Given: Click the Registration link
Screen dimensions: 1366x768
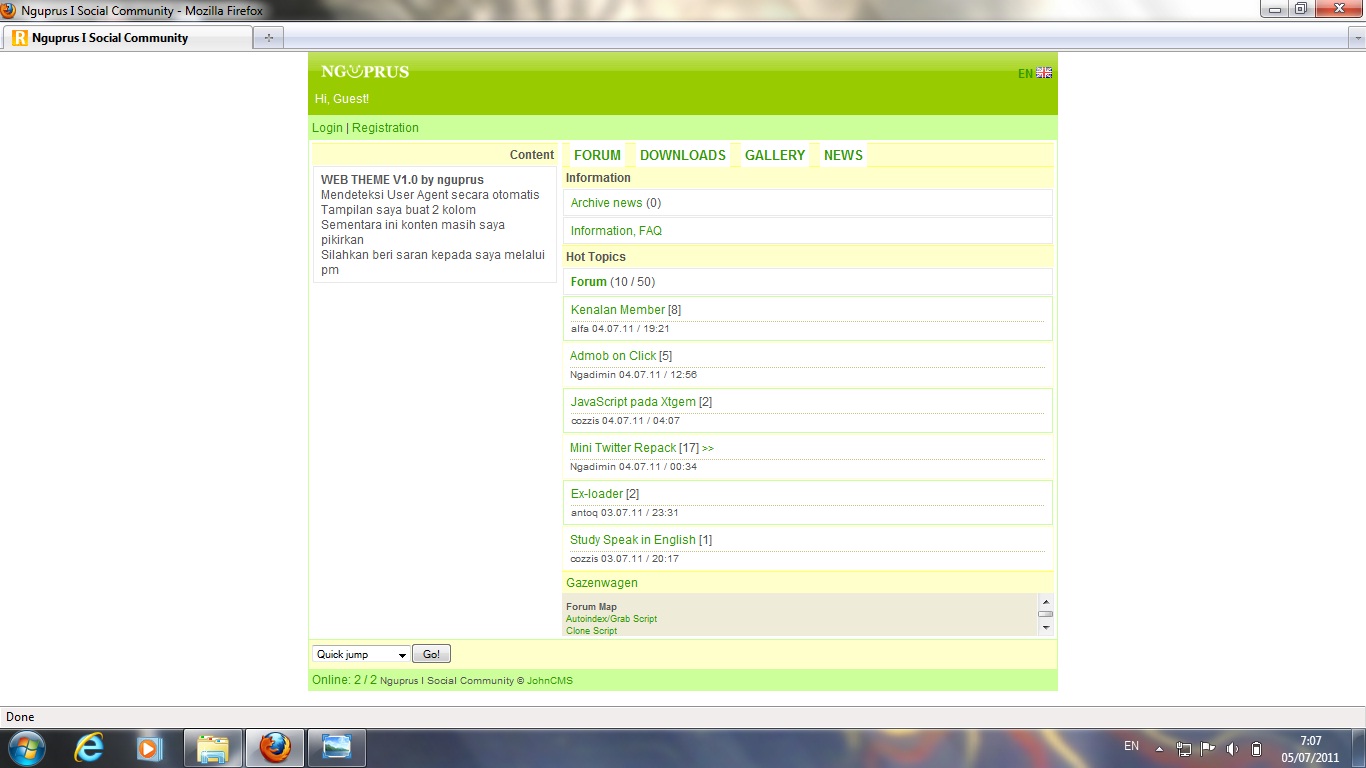Looking at the screenshot, I should coord(385,128).
